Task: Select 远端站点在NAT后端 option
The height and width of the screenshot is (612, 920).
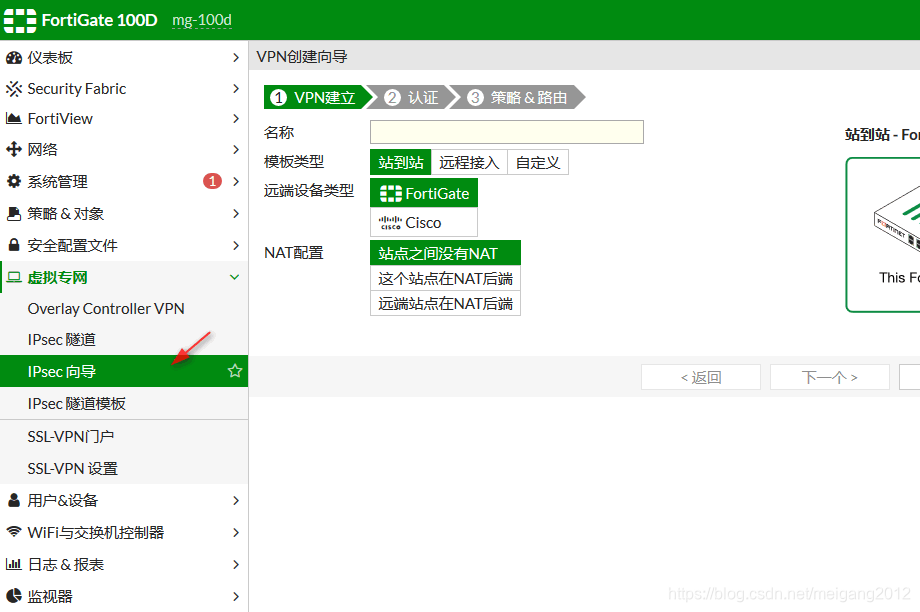Action: tap(445, 303)
